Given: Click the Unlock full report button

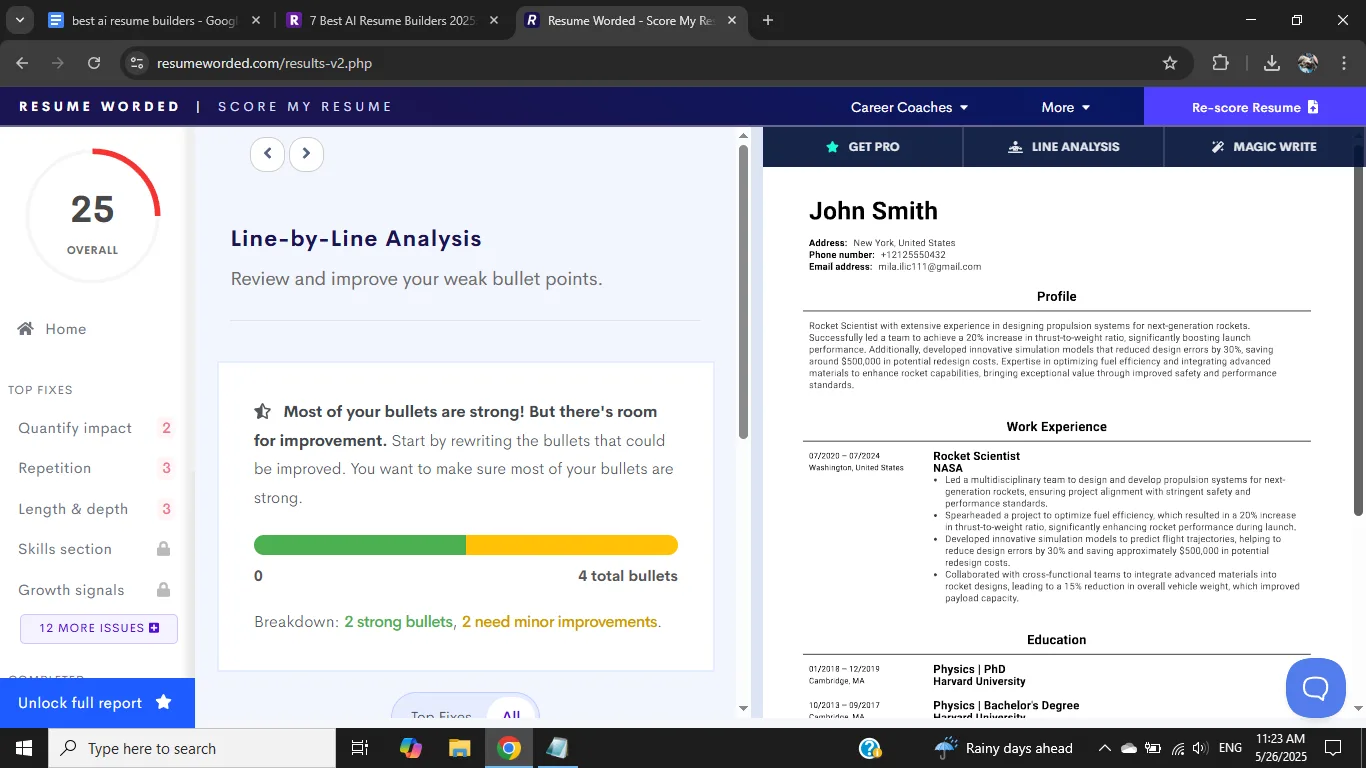Looking at the screenshot, I should pyautogui.click(x=97, y=703).
